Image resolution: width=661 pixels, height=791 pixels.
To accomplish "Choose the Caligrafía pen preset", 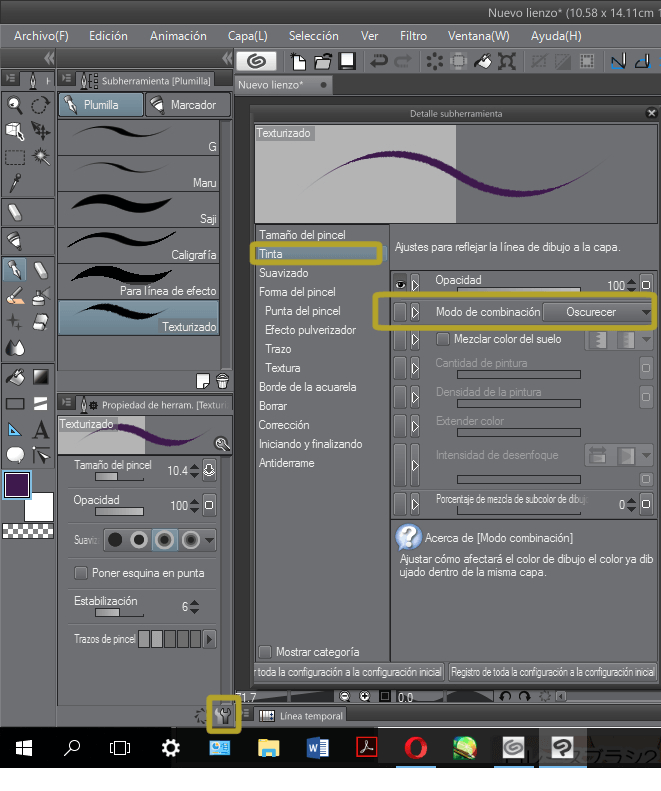I will point(138,245).
